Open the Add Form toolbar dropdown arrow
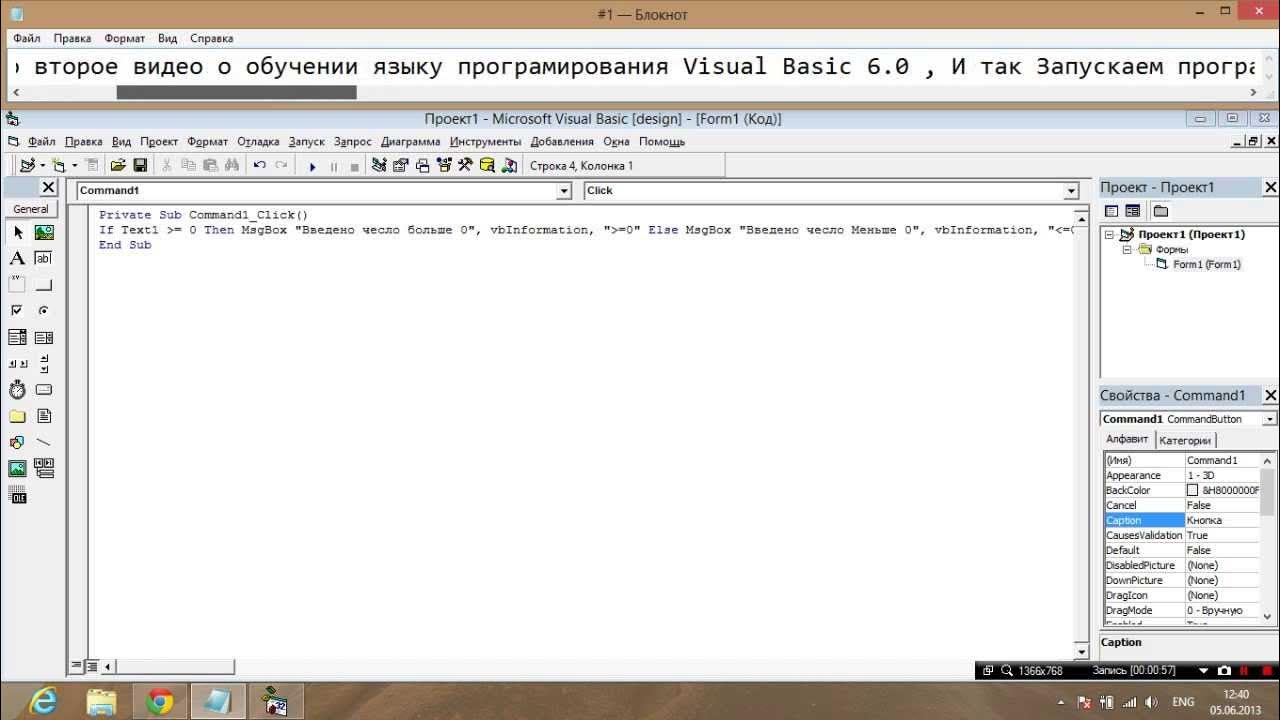1280x720 pixels. pos(74,166)
